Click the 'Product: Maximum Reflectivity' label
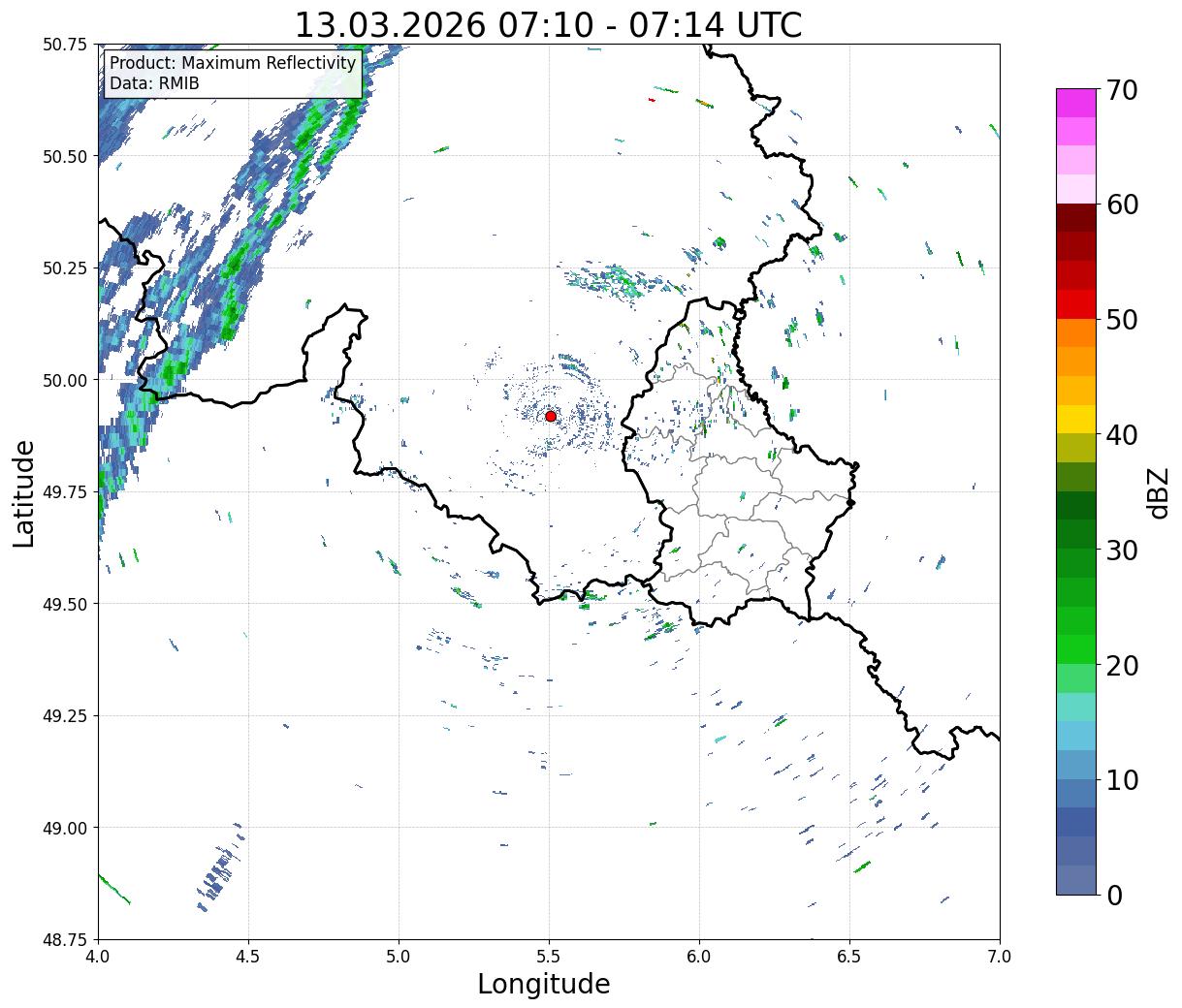 [233, 63]
